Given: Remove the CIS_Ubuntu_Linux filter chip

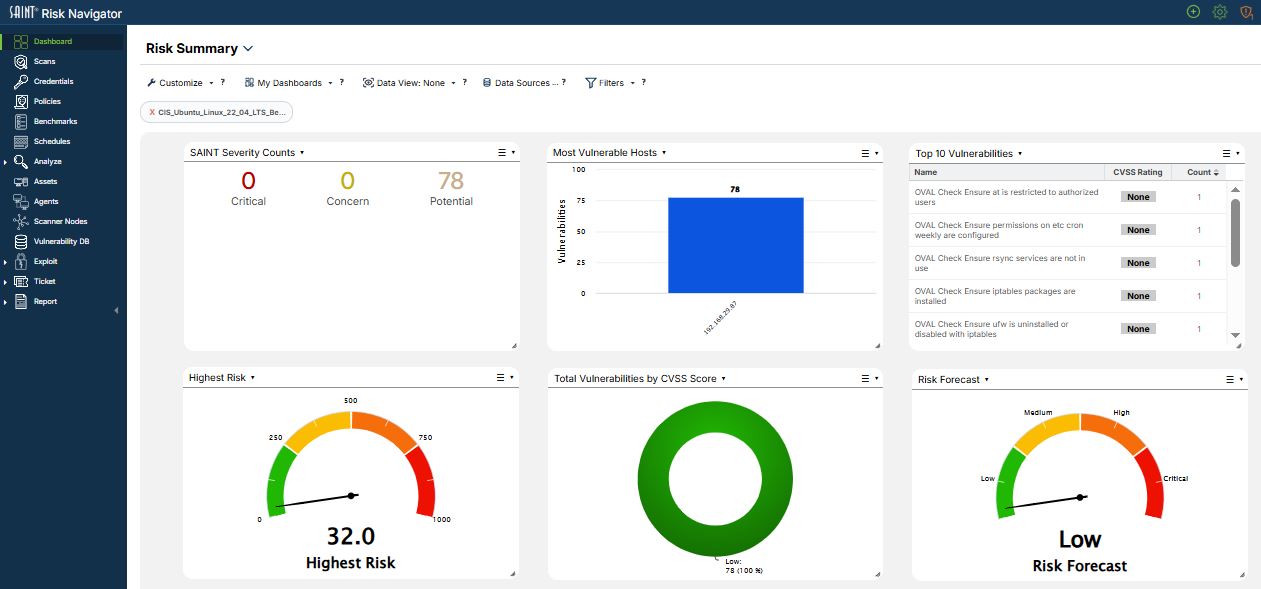Looking at the screenshot, I should 152,112.
